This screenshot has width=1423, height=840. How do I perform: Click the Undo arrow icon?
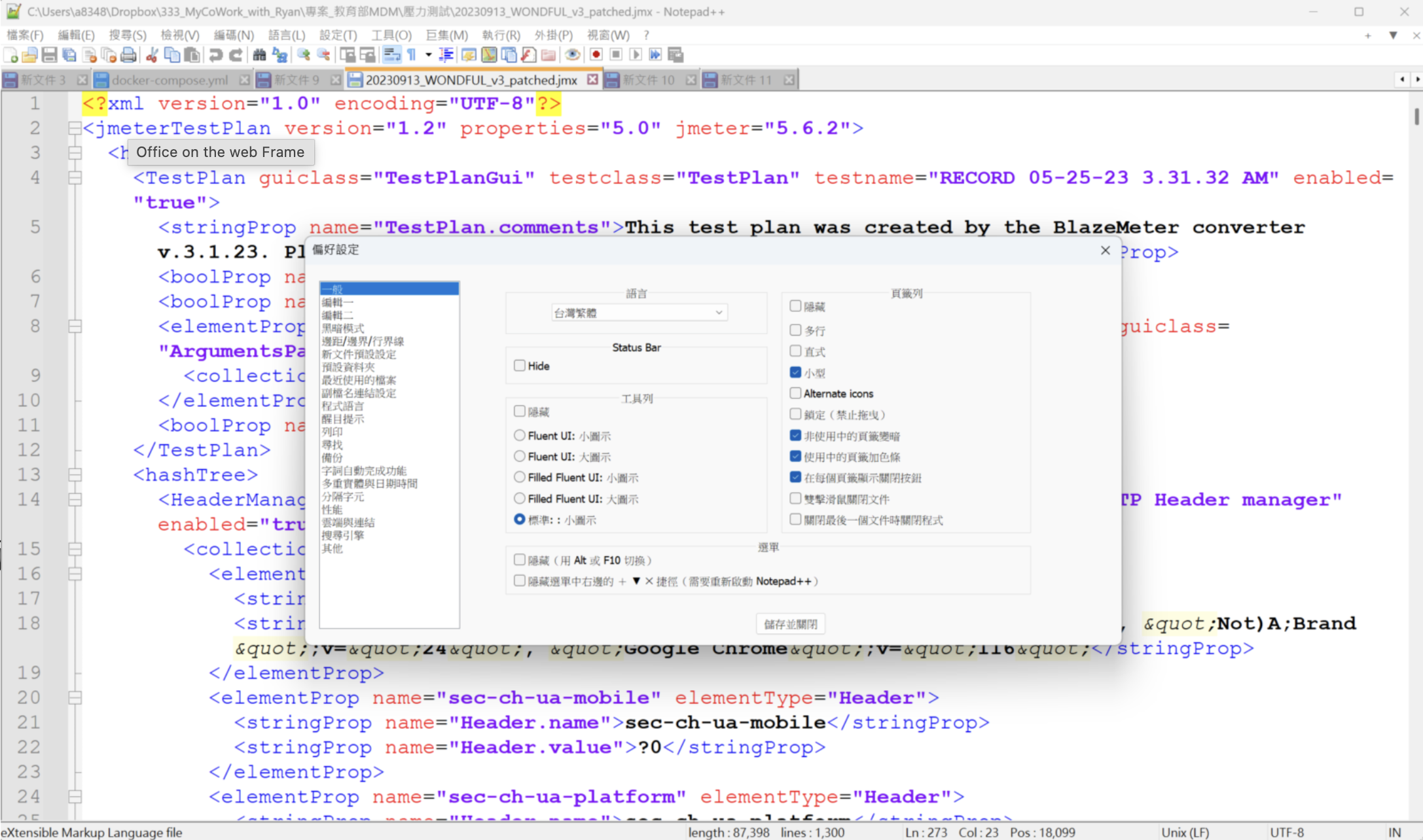point(215,55)
